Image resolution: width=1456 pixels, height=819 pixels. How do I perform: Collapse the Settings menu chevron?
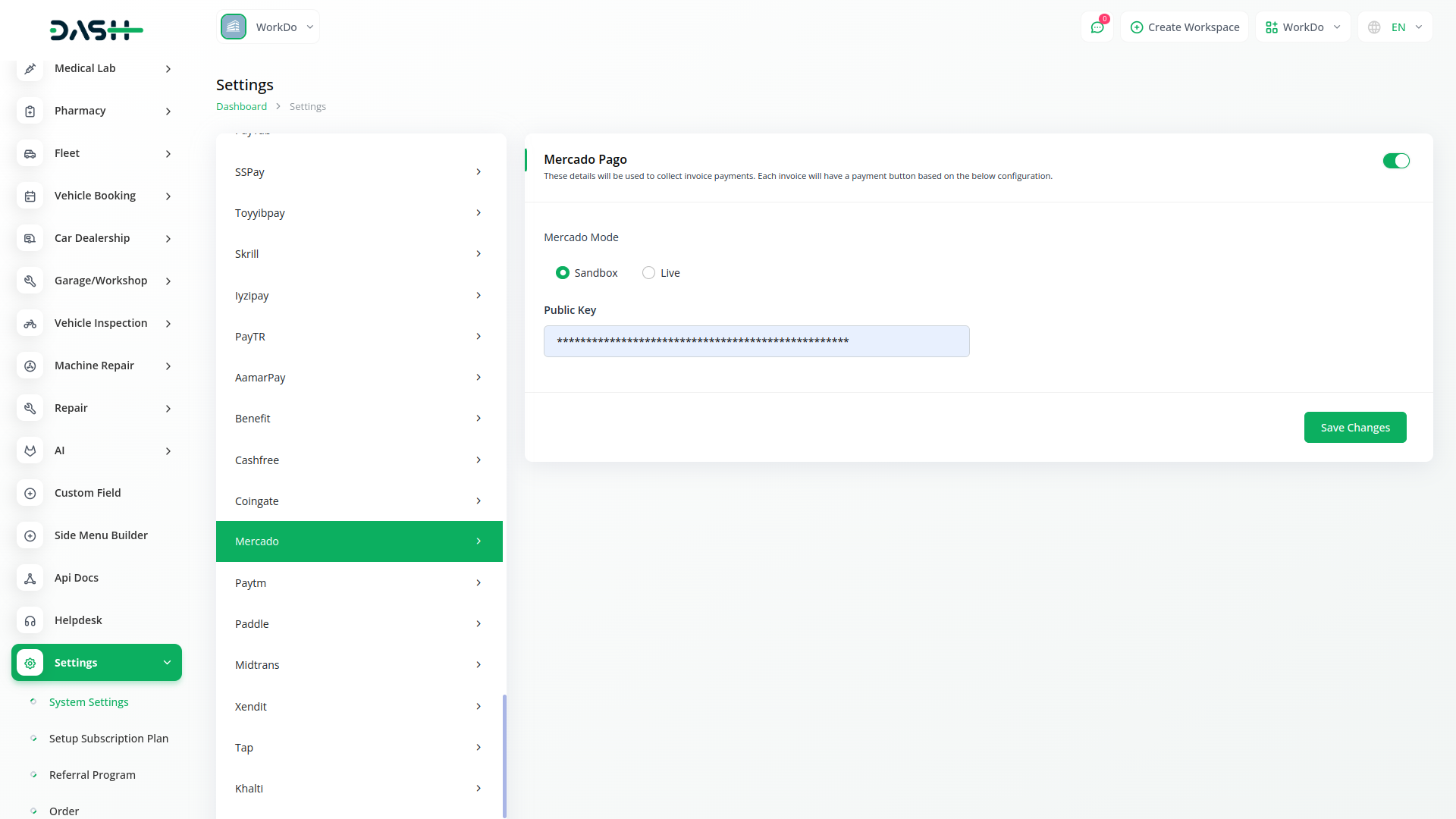[167, 663]
